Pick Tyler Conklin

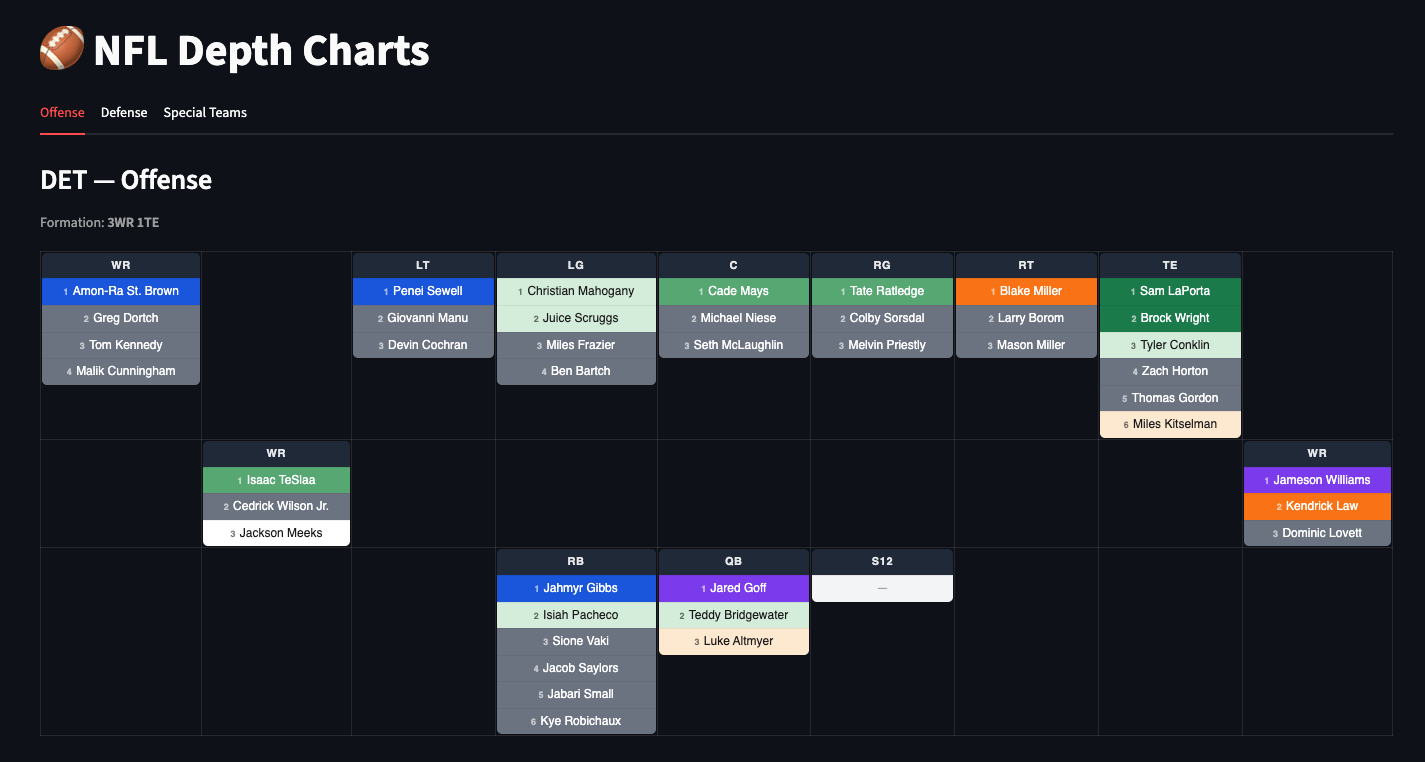1170,345
